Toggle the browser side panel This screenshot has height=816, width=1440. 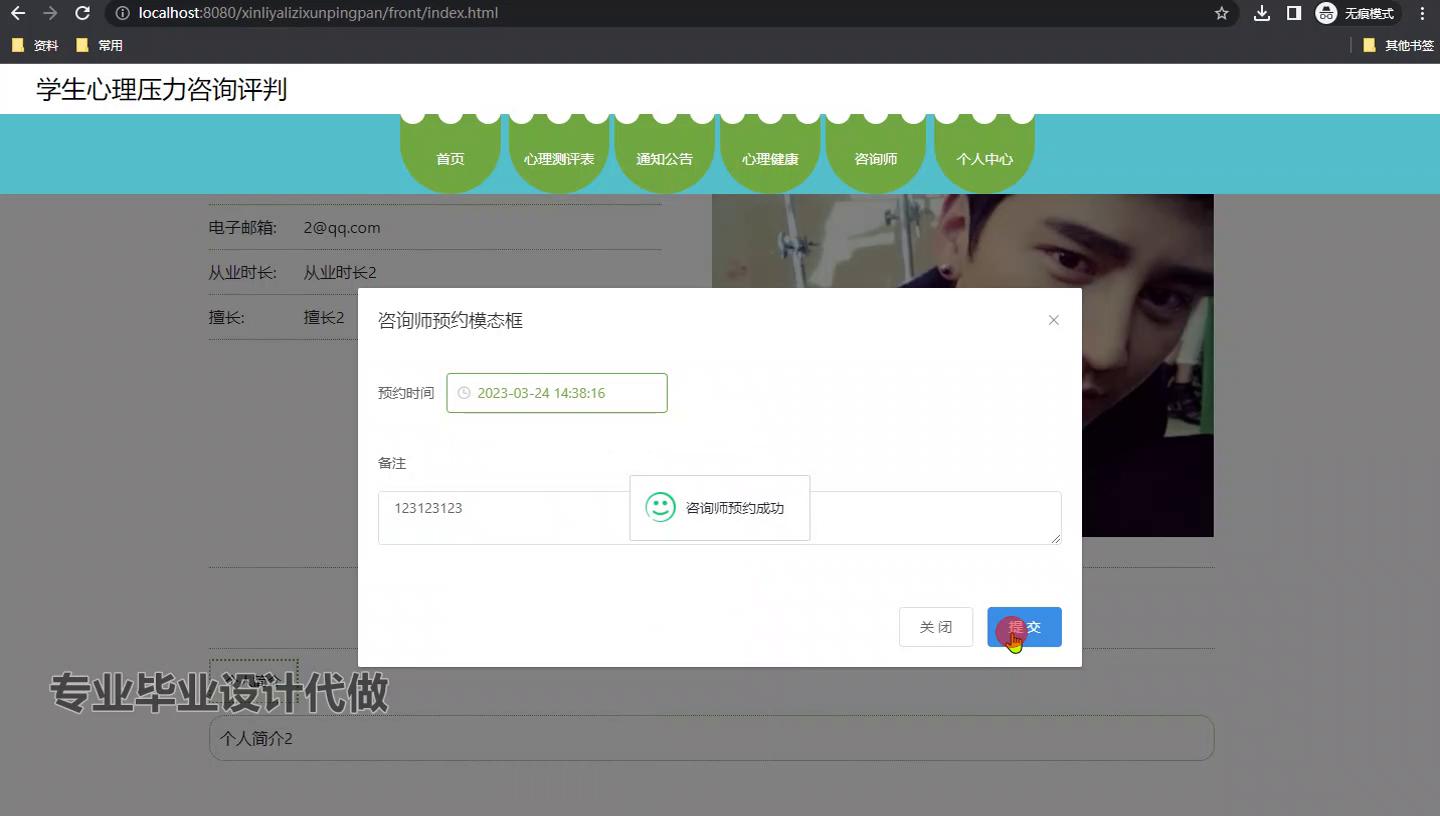(1293, 14)
